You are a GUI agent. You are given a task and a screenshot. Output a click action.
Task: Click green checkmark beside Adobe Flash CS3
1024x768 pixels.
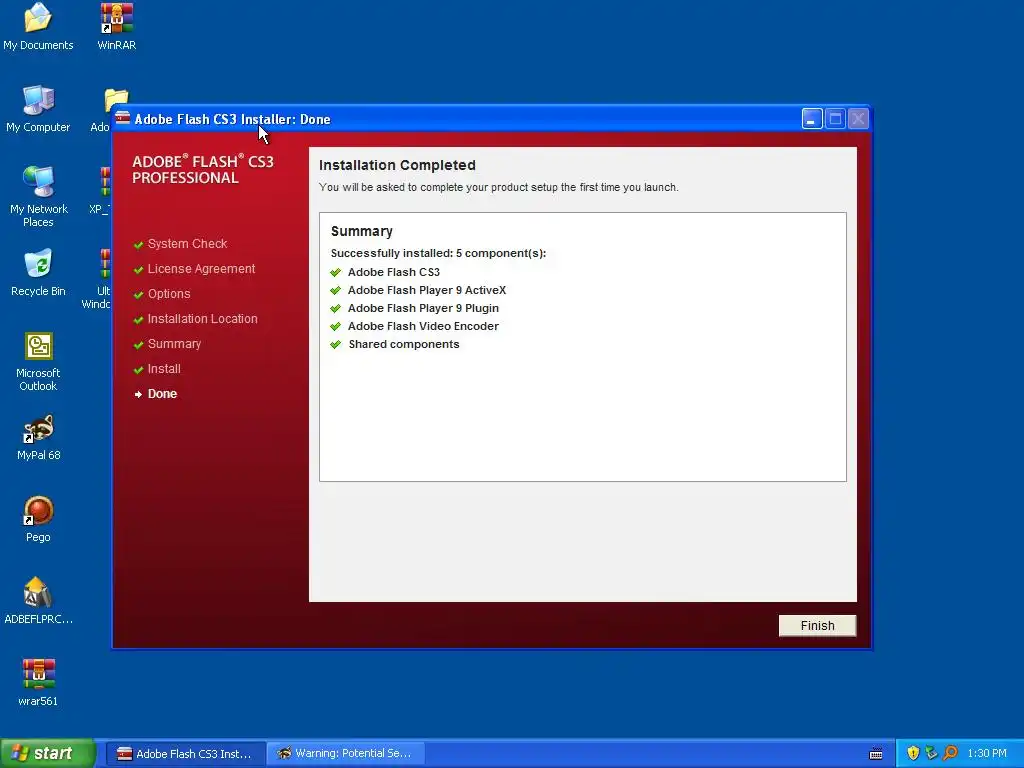tap(336, 272)
